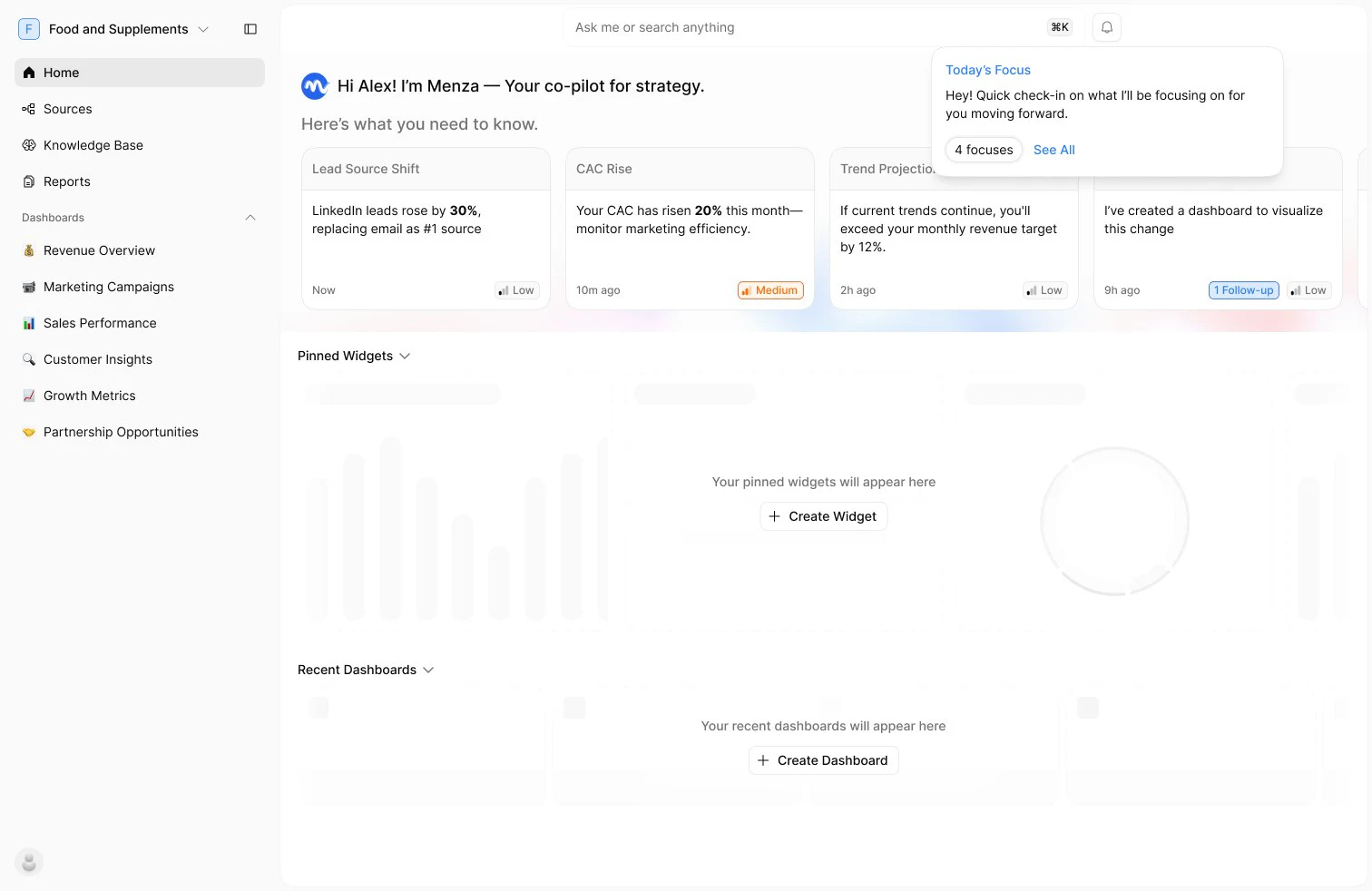Viewport: 1372px width, 891px height.
Task: Click the Create Widget button
Action: [824, 516]
